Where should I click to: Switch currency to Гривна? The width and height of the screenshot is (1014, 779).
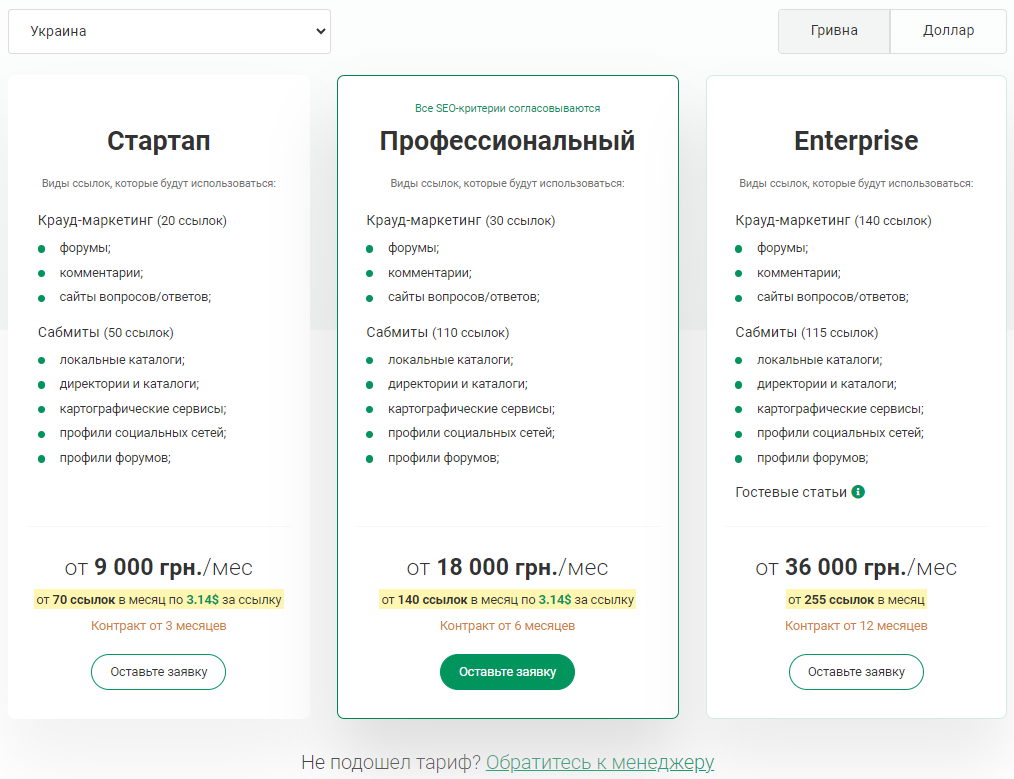pos(834,31)
